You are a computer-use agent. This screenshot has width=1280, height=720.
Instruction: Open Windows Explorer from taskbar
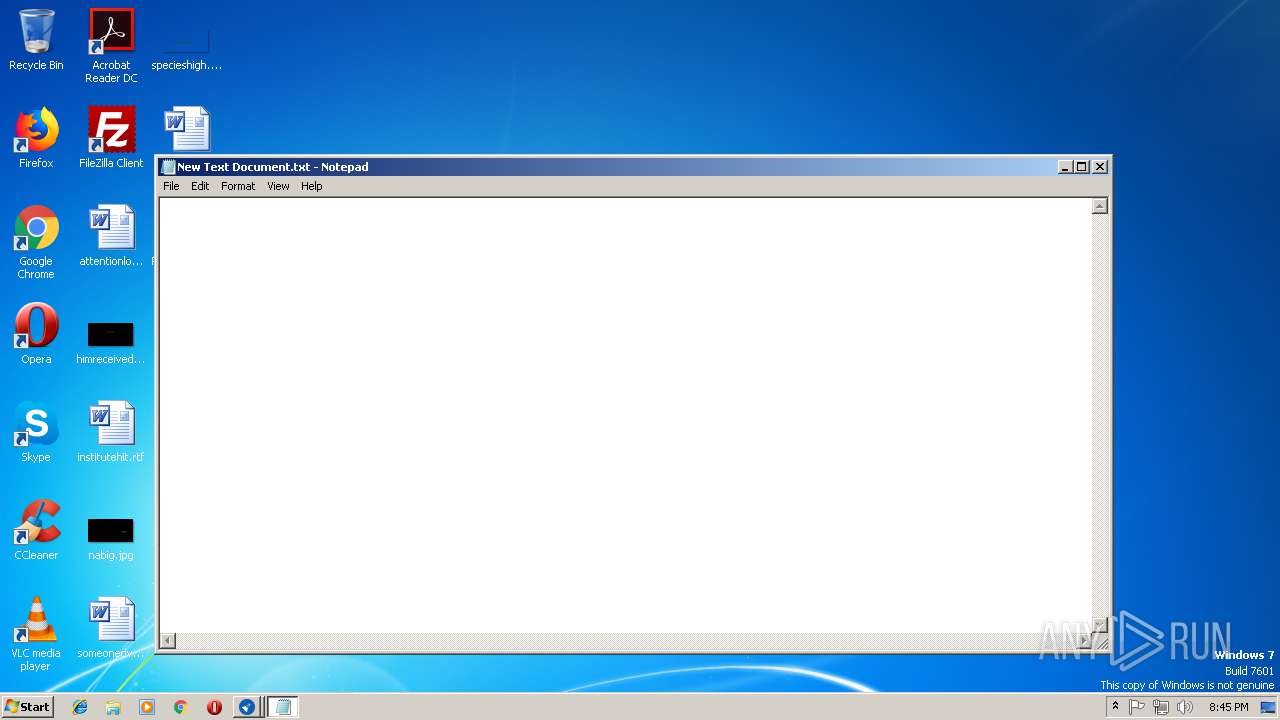113,707
